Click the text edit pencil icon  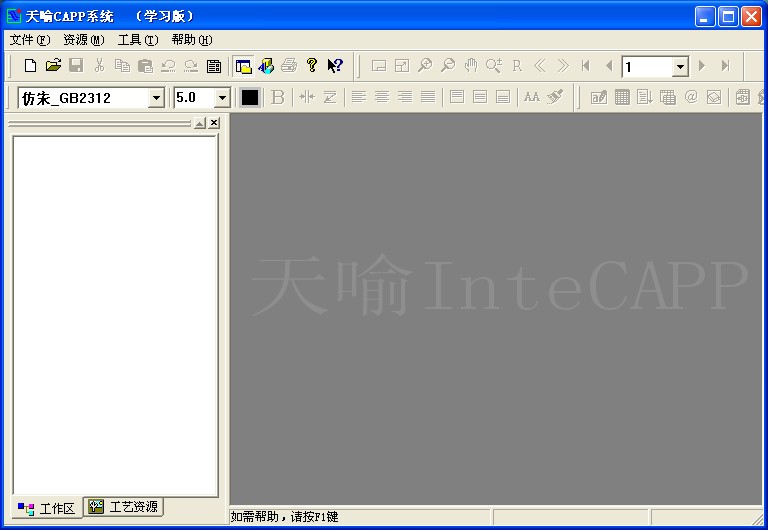599,97
